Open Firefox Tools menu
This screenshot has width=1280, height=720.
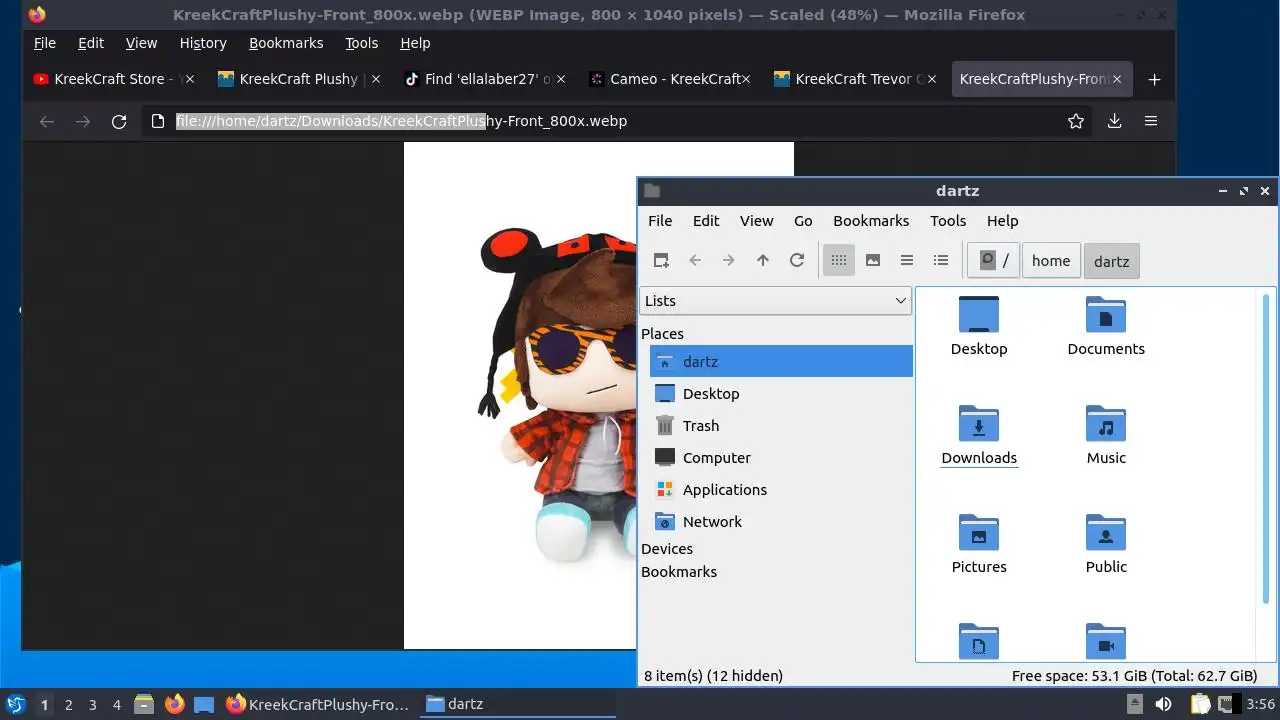point(362,43)
